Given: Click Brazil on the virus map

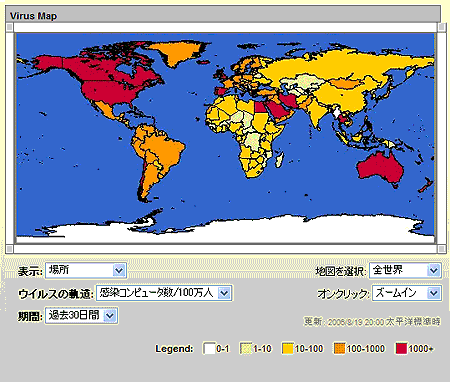Looking at the screenshot, I should coord(166,151).
